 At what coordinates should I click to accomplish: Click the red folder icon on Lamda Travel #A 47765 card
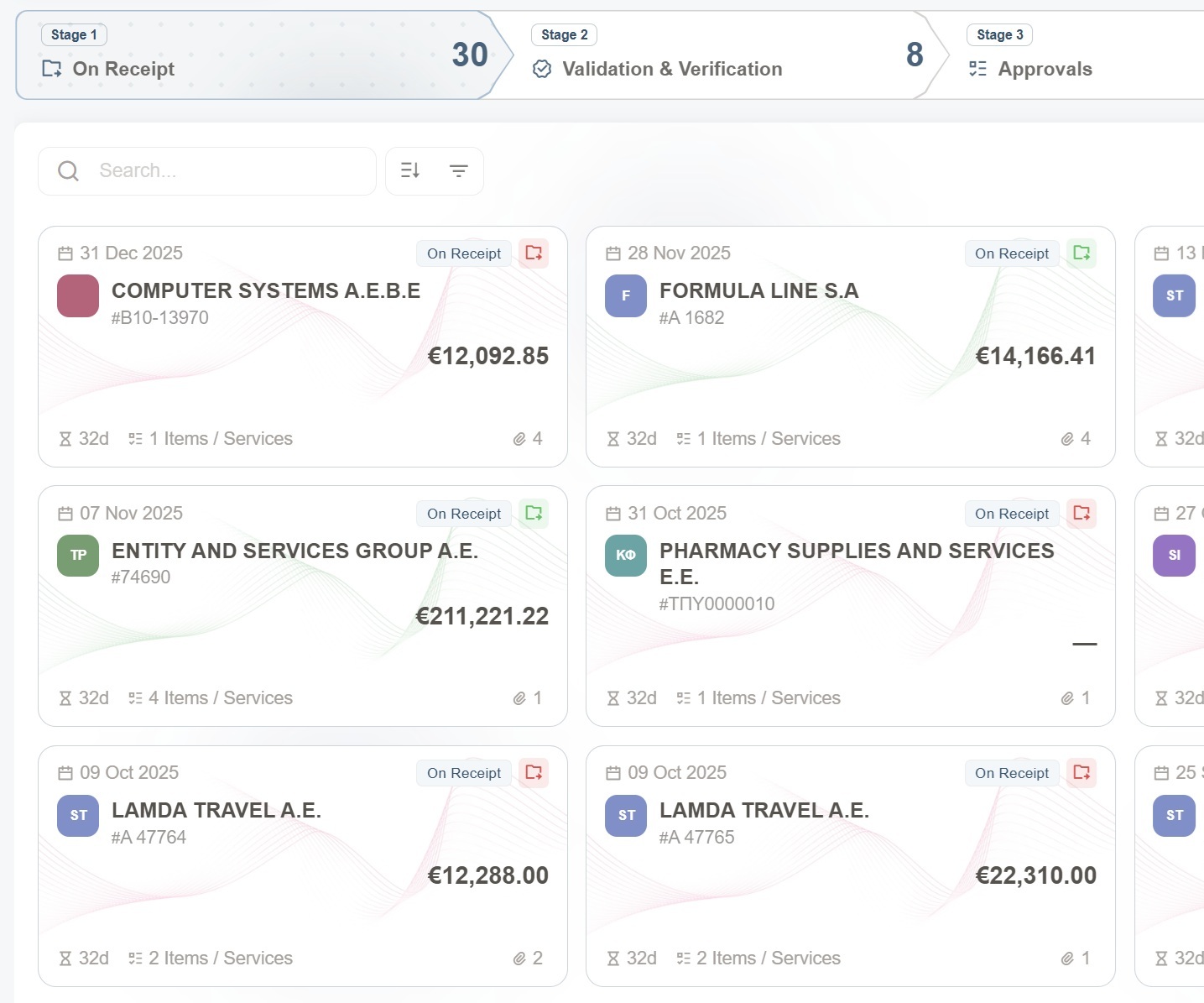1082,772
